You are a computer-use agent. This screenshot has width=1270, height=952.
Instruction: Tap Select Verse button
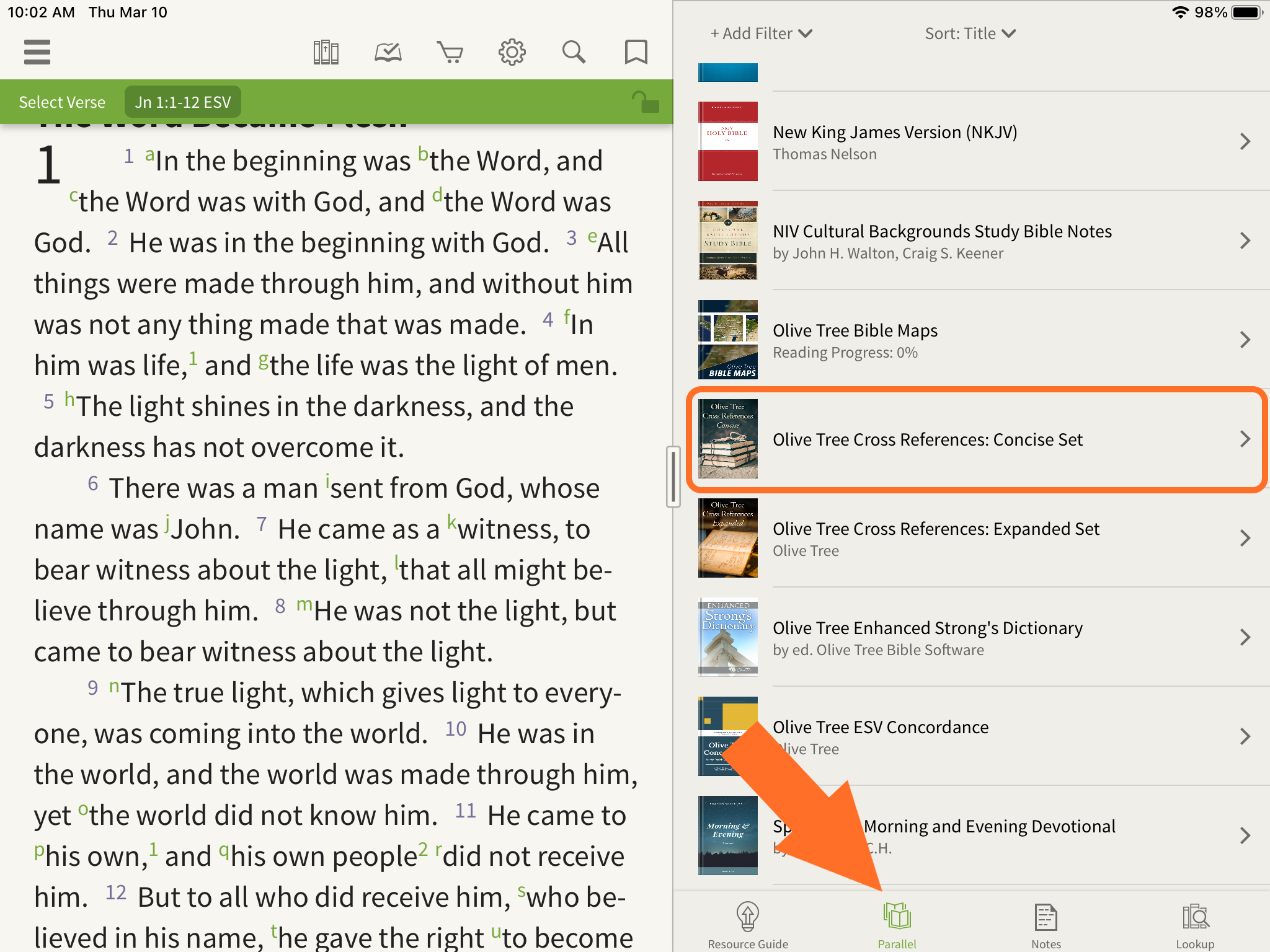62,101
